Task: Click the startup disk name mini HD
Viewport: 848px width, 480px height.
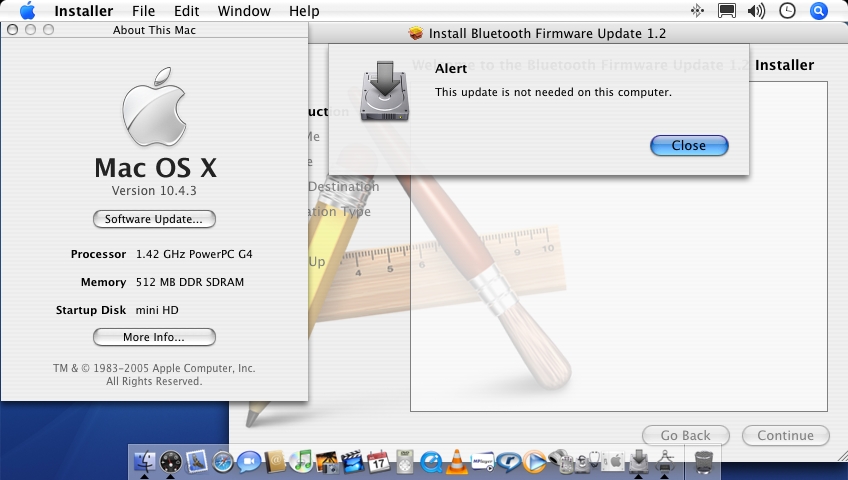Action: 157,310
